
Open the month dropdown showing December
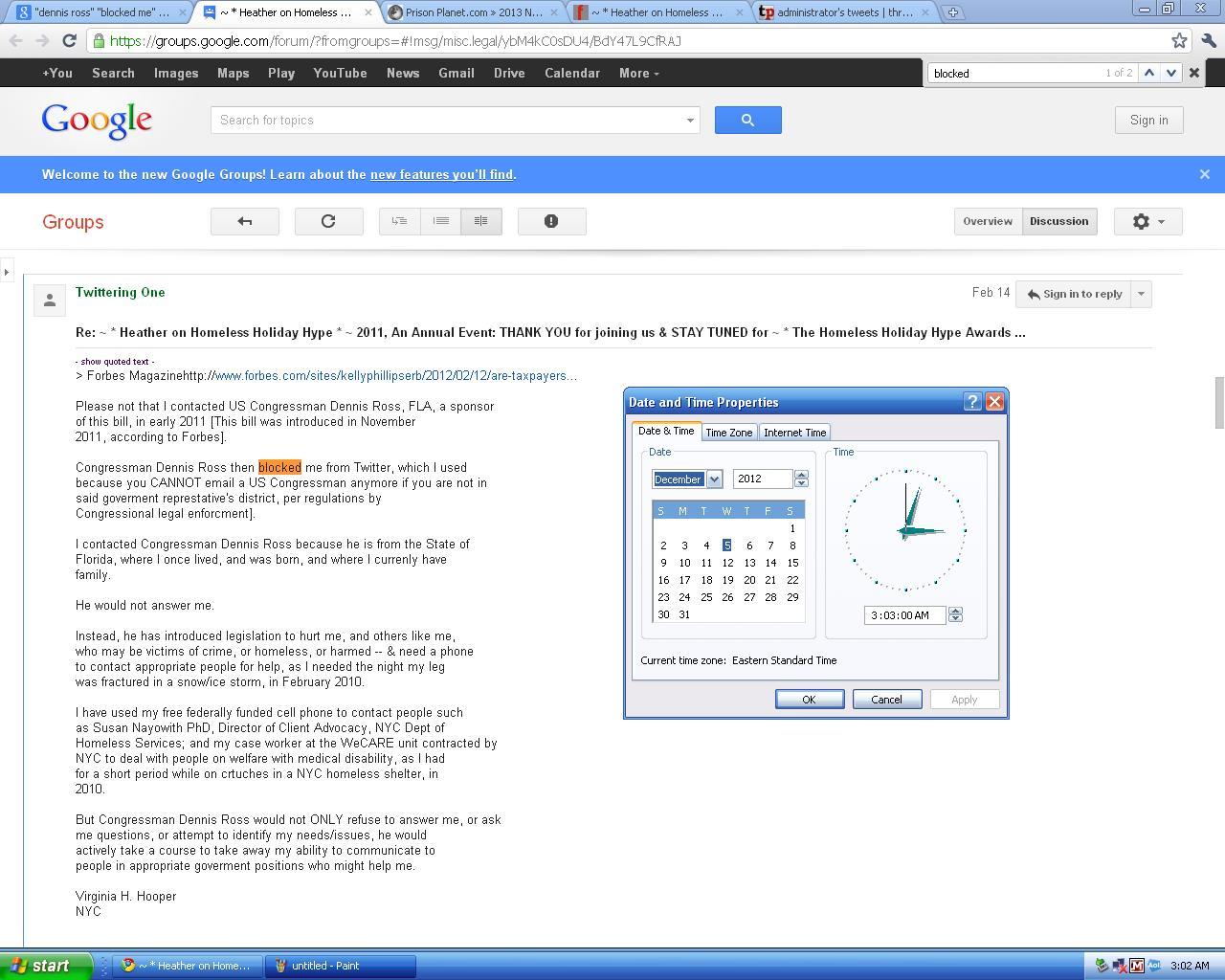pos(714,479)
